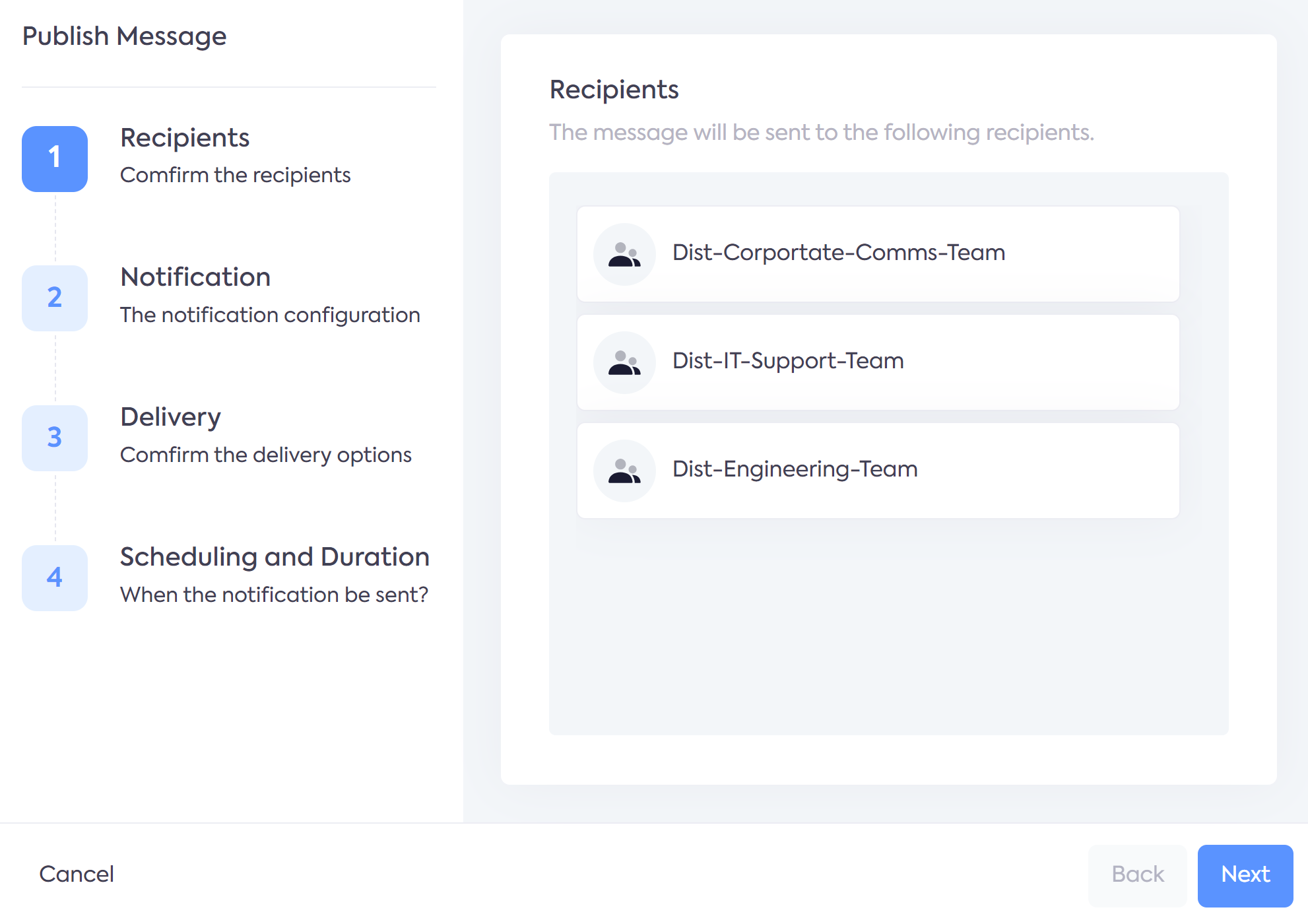Select the Recipients step in sidebar

[x=185, y=138]
